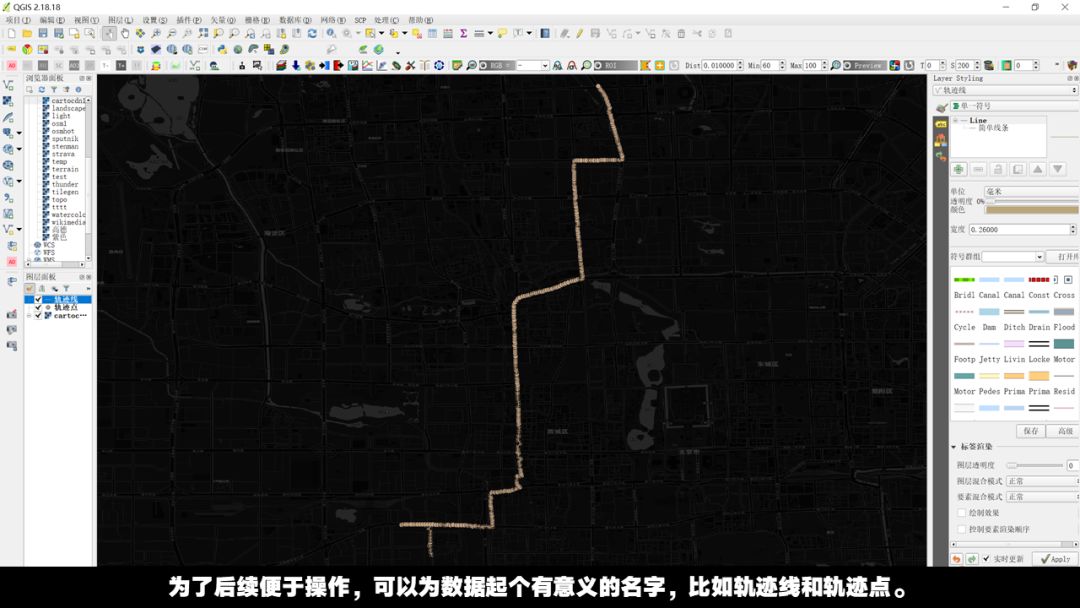Open the 插件 menu
The width and height of the screenshot is (1080, 608).
(189, 20)
